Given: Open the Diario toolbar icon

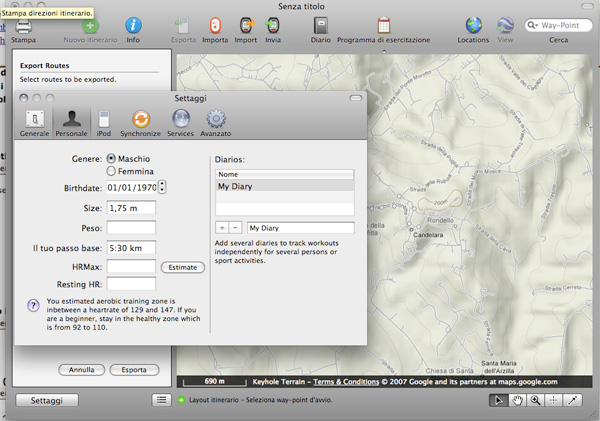Looking at the screenshot, I should pyautogui.click(x=320, y=27).
